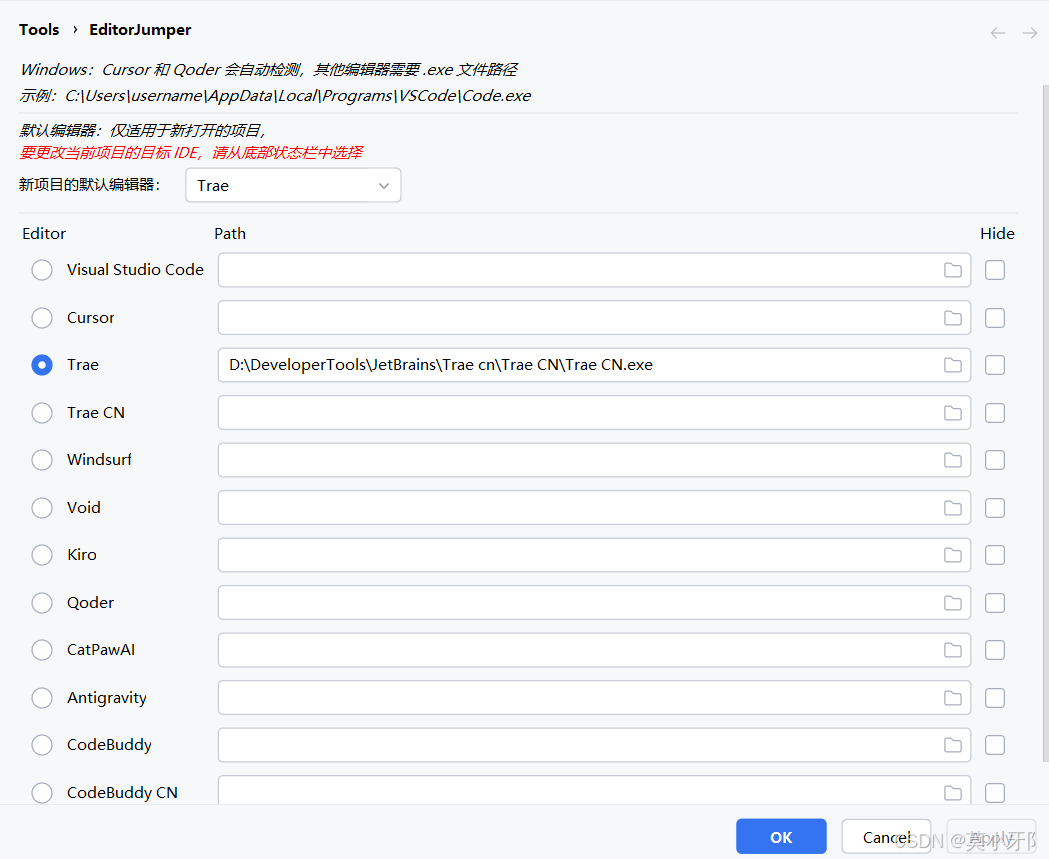1049x859 pixels.
Task: Tick Hide checkbox for Windsurf
Action: 995,460
